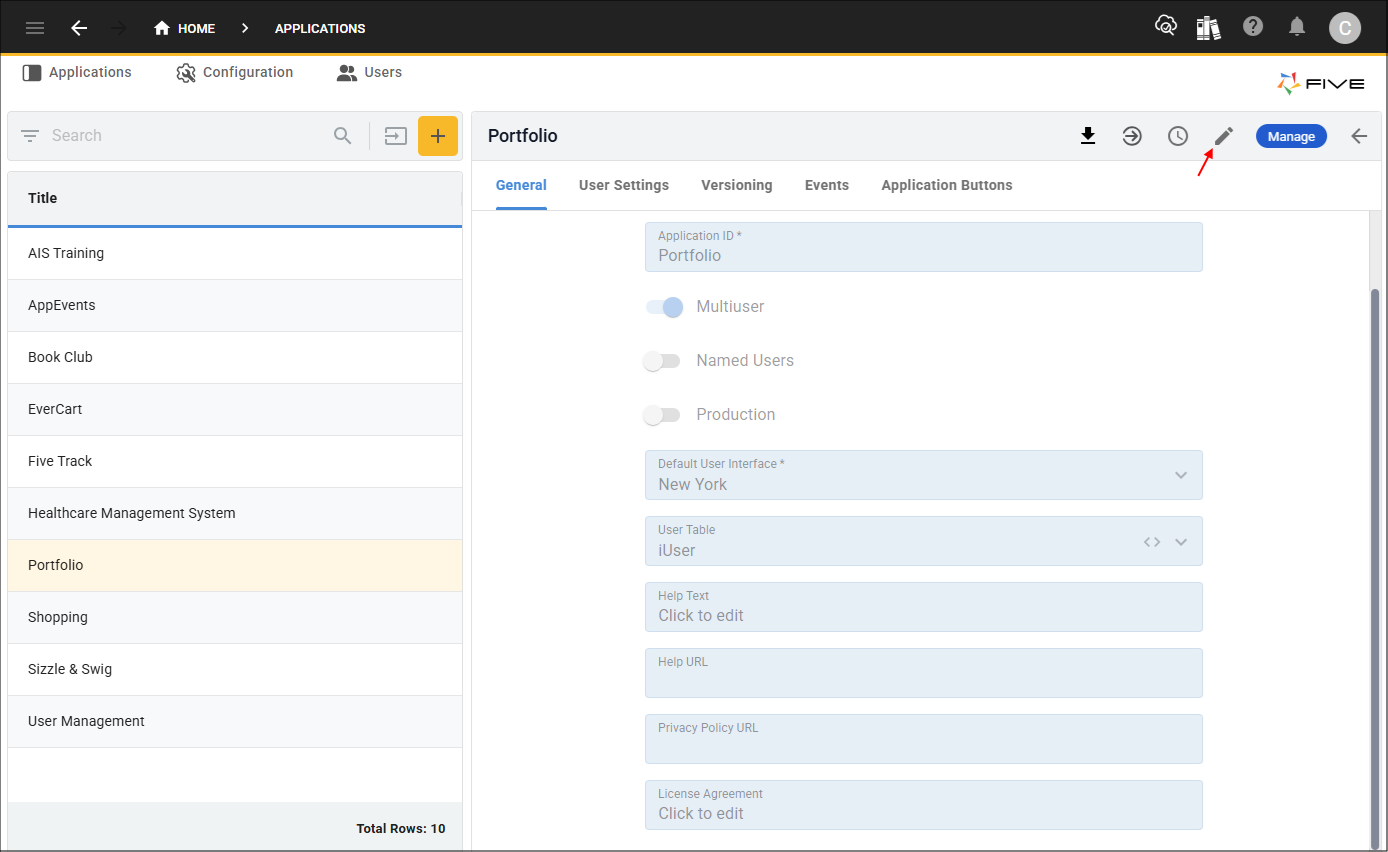
Task: Click the pencil Edit icon
Action: click(1224, 136)
